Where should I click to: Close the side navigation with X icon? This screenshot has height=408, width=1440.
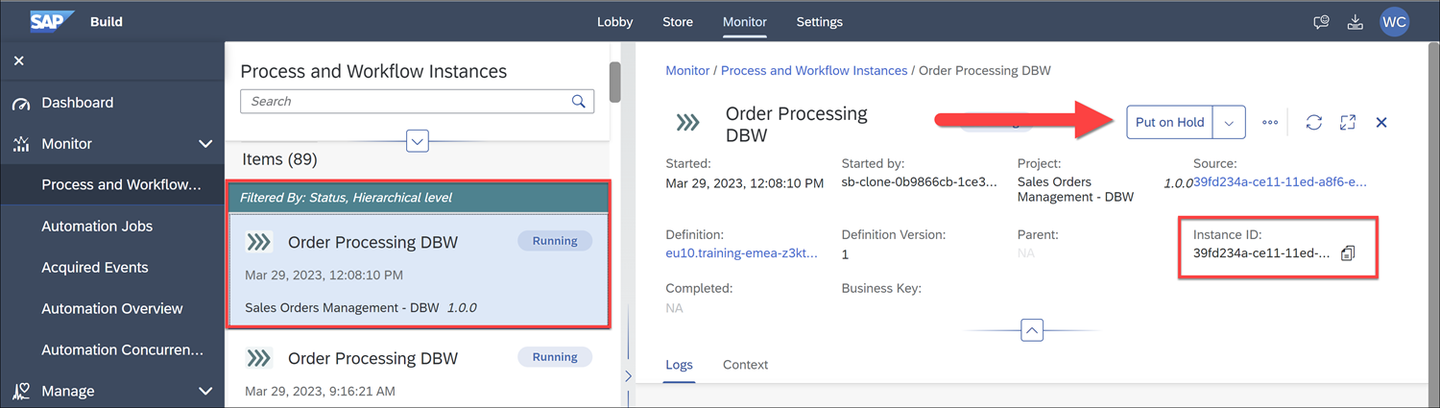[18, 61]
